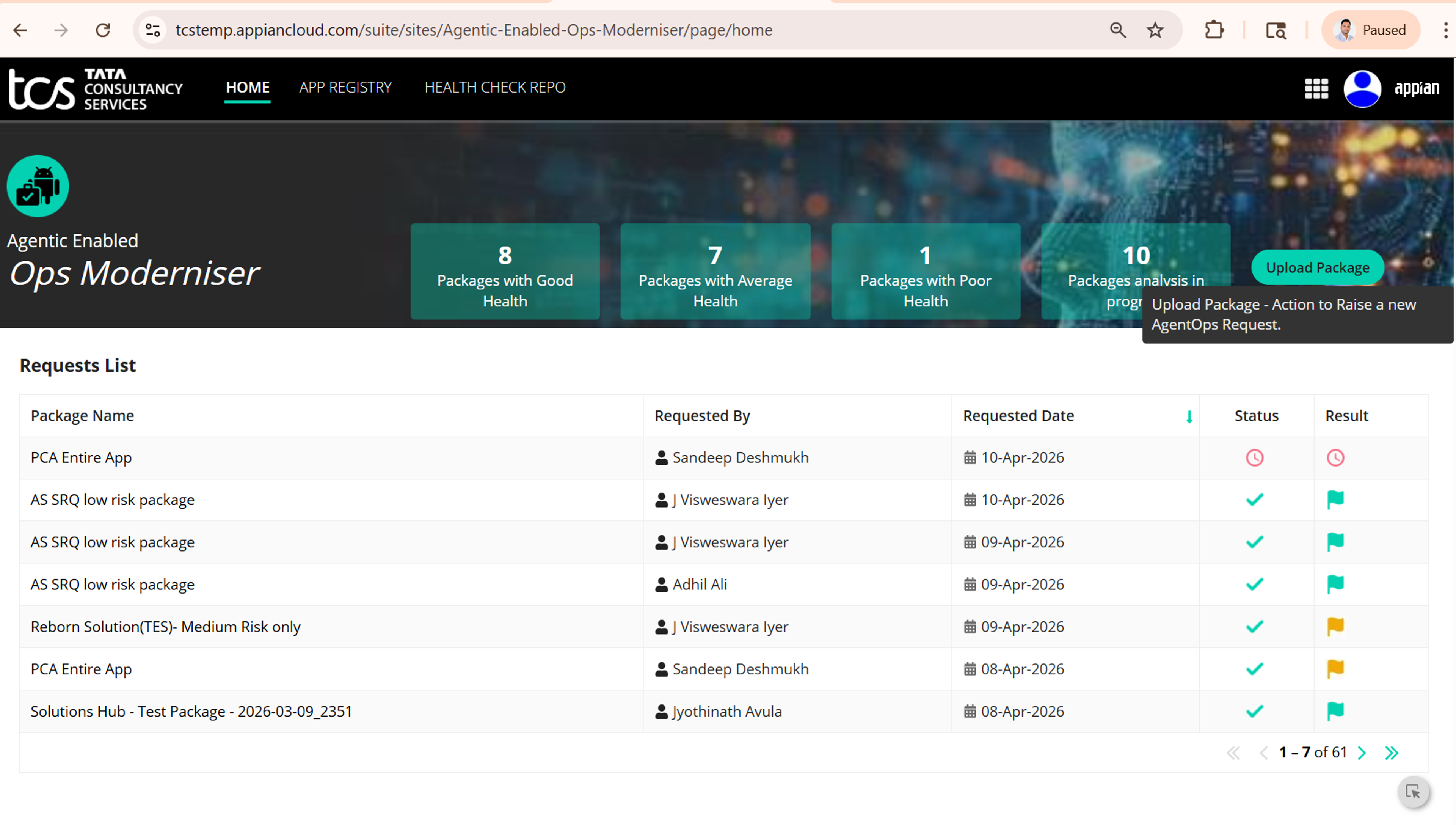Click the Status checkmark in Reborn Solution row
The height and width of the screenshot is (825, 1456).
[1254, 626]
